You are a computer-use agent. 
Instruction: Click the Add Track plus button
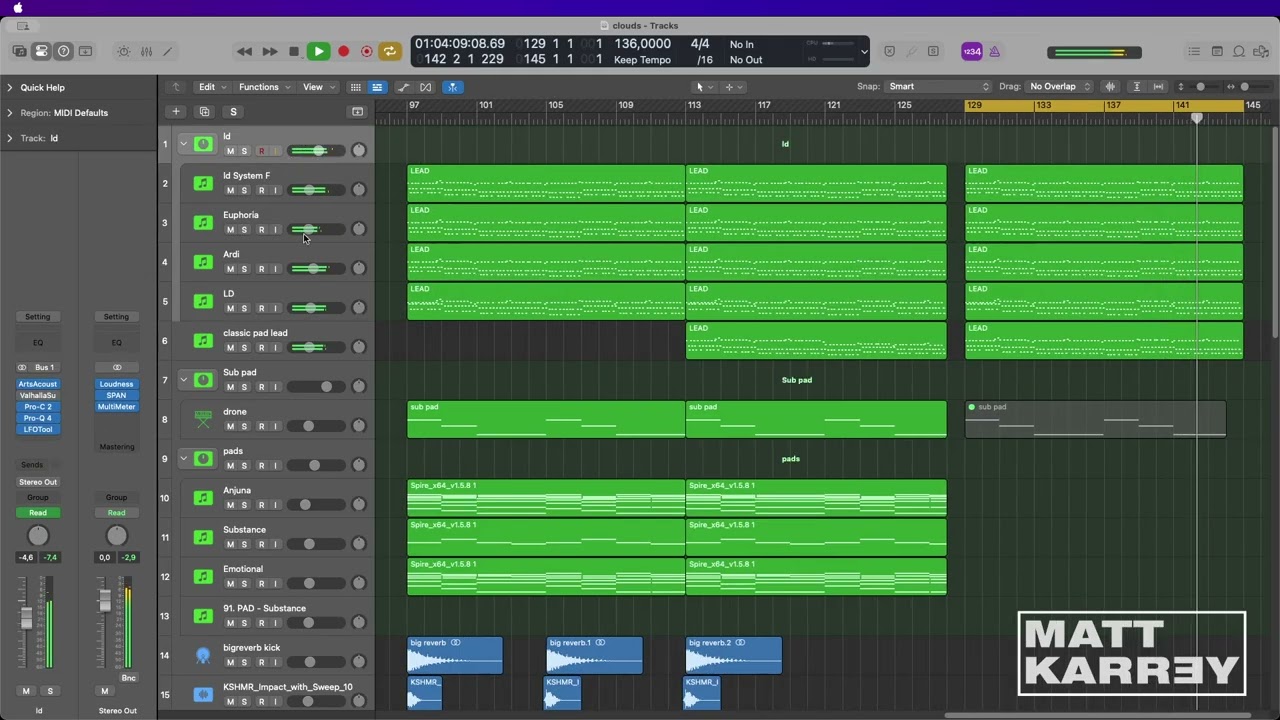(176, 112)
